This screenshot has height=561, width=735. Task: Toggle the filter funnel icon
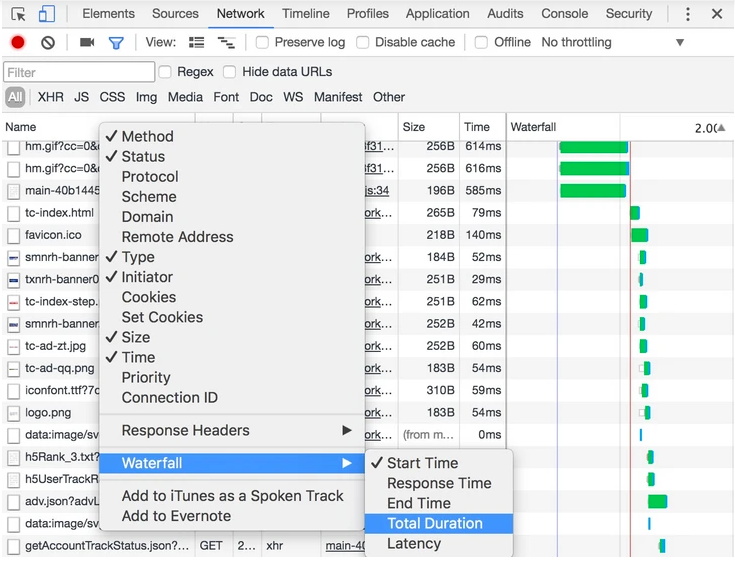(116, 43)
